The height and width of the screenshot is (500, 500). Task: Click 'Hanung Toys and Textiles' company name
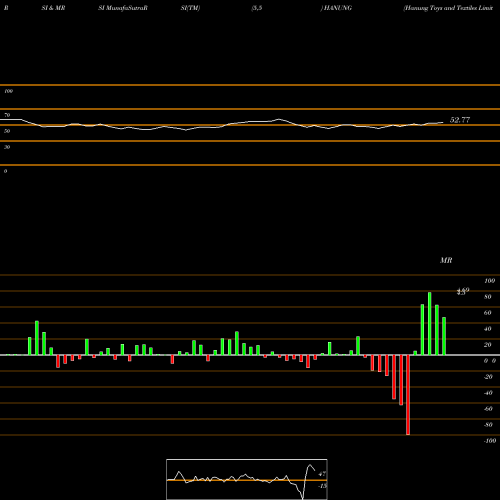tap(440, 8)
